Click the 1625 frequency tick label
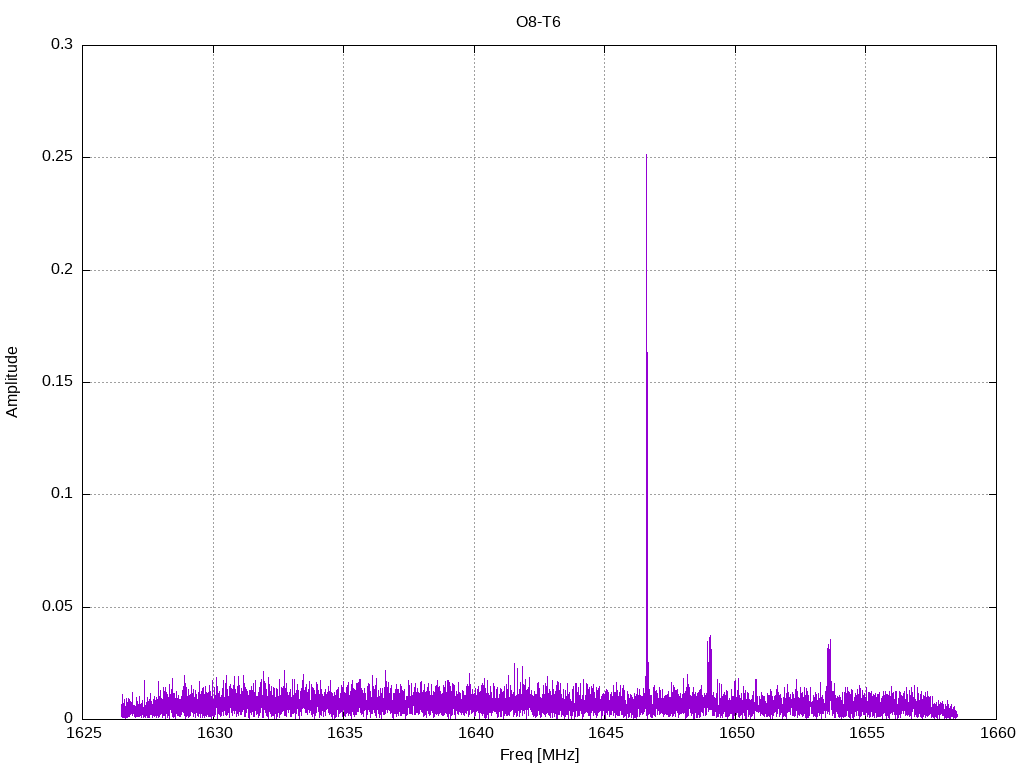This screenshot has width=1024, height=768. click(84, 733)
